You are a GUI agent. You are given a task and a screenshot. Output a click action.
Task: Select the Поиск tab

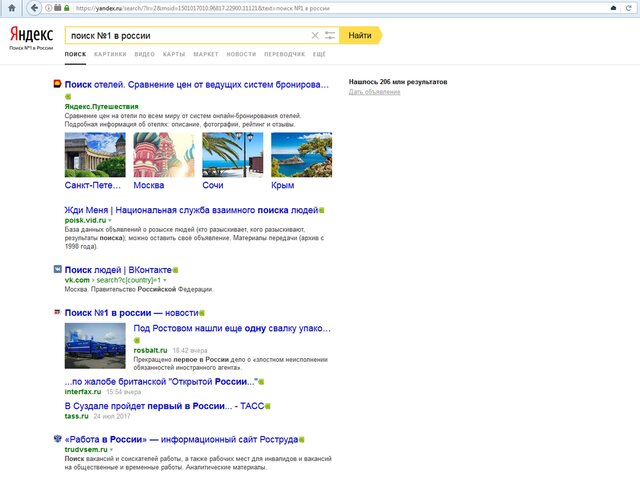75,54
